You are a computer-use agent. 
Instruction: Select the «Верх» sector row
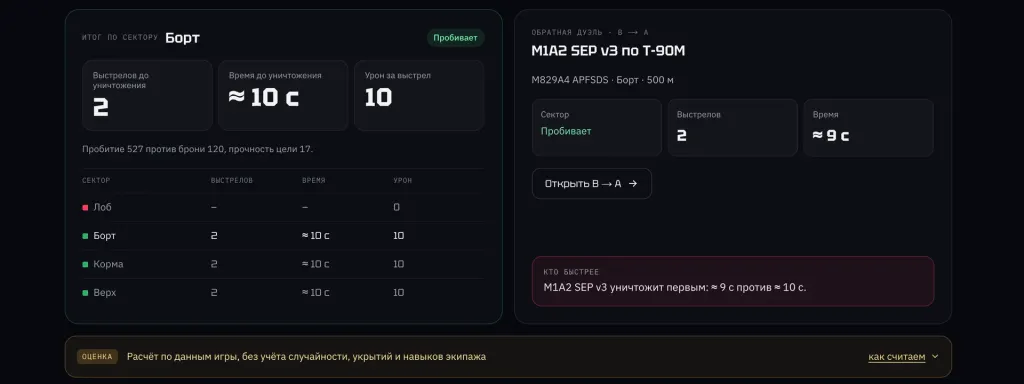[283, 293]
